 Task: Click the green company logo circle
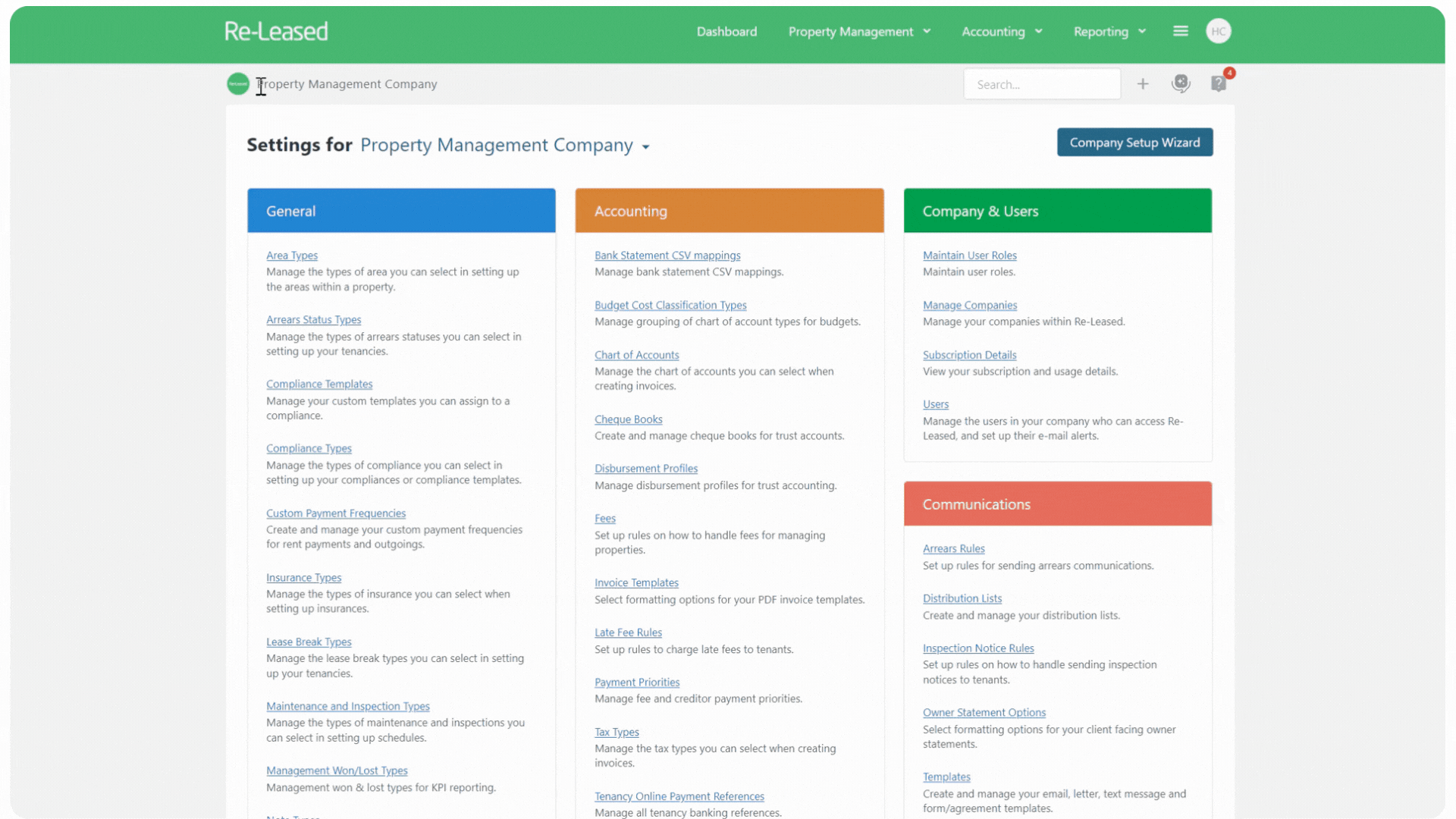click(x=238, y=83)
